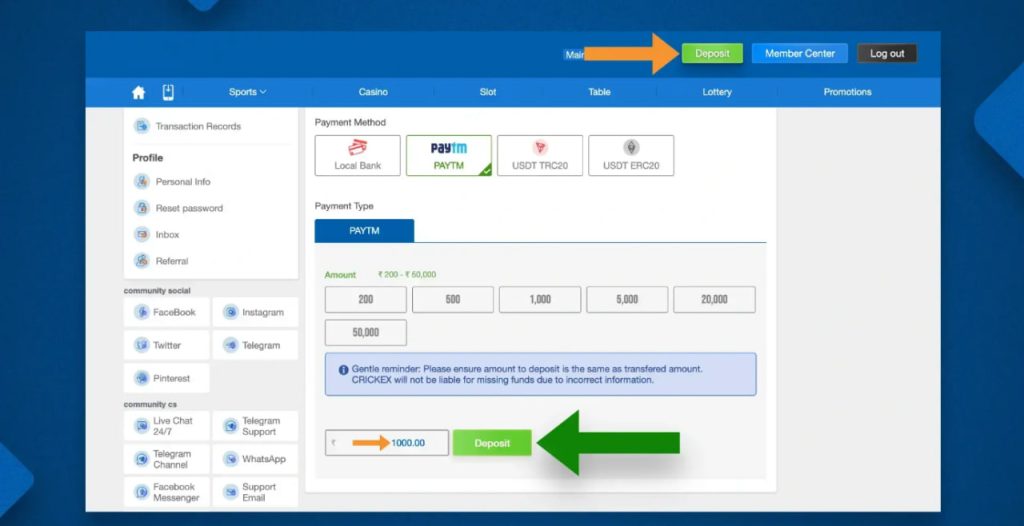
Task: Open the Lottery menu
Action: (x=716, y=92)
